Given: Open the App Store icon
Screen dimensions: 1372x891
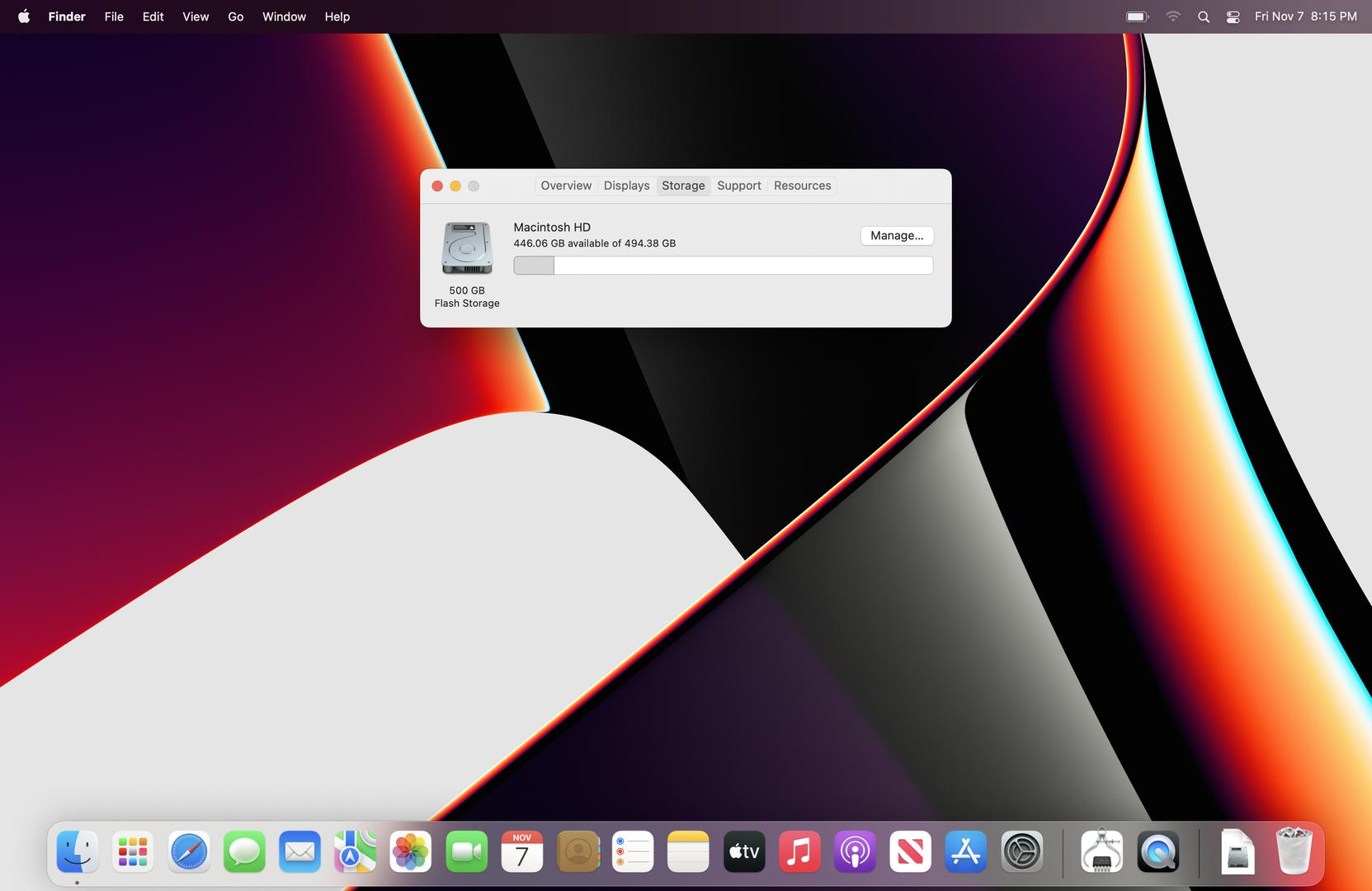Looking at the screenshot, I should click(965, 851).
